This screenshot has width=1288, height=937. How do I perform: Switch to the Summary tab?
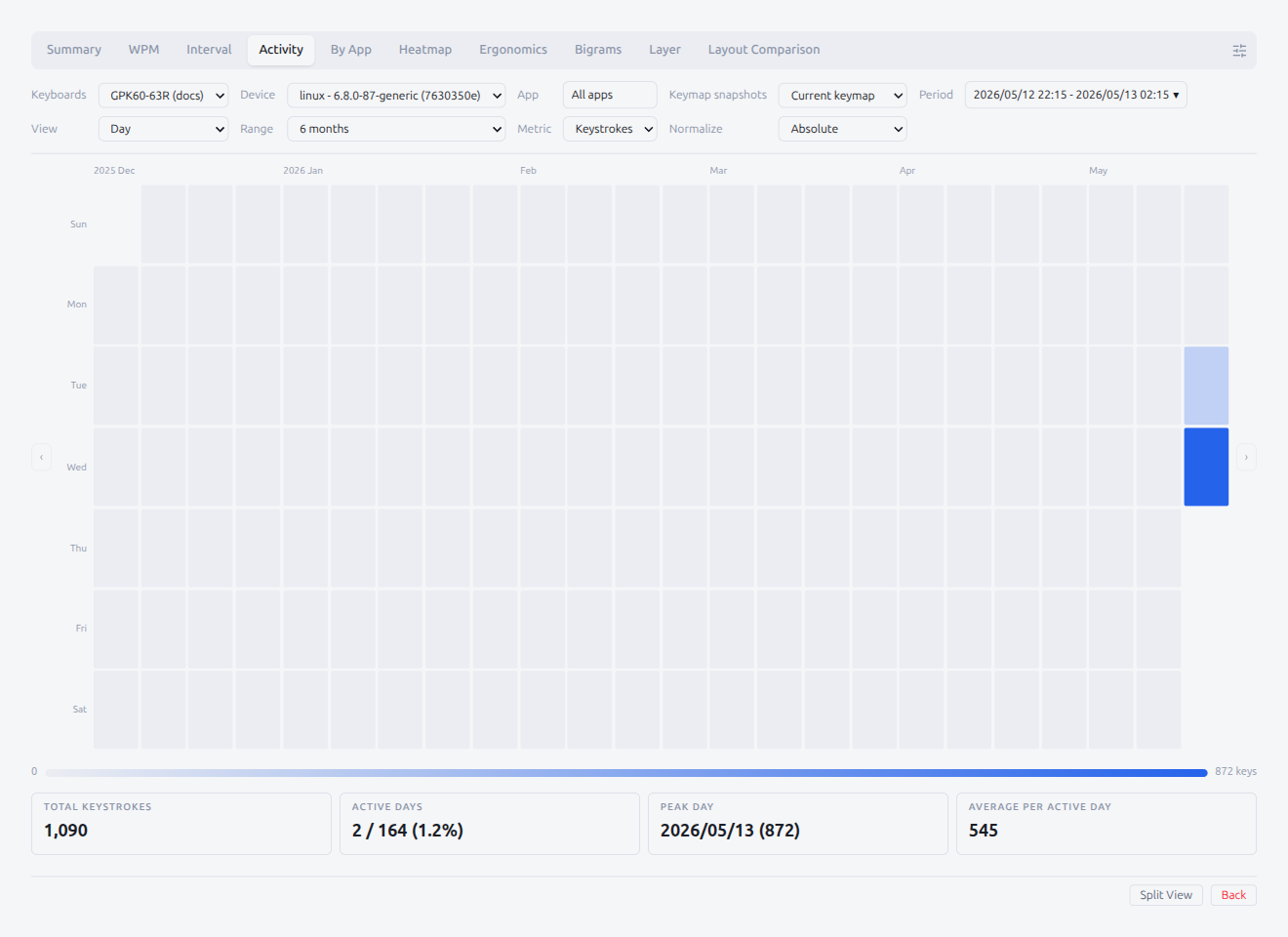(74, 50)
